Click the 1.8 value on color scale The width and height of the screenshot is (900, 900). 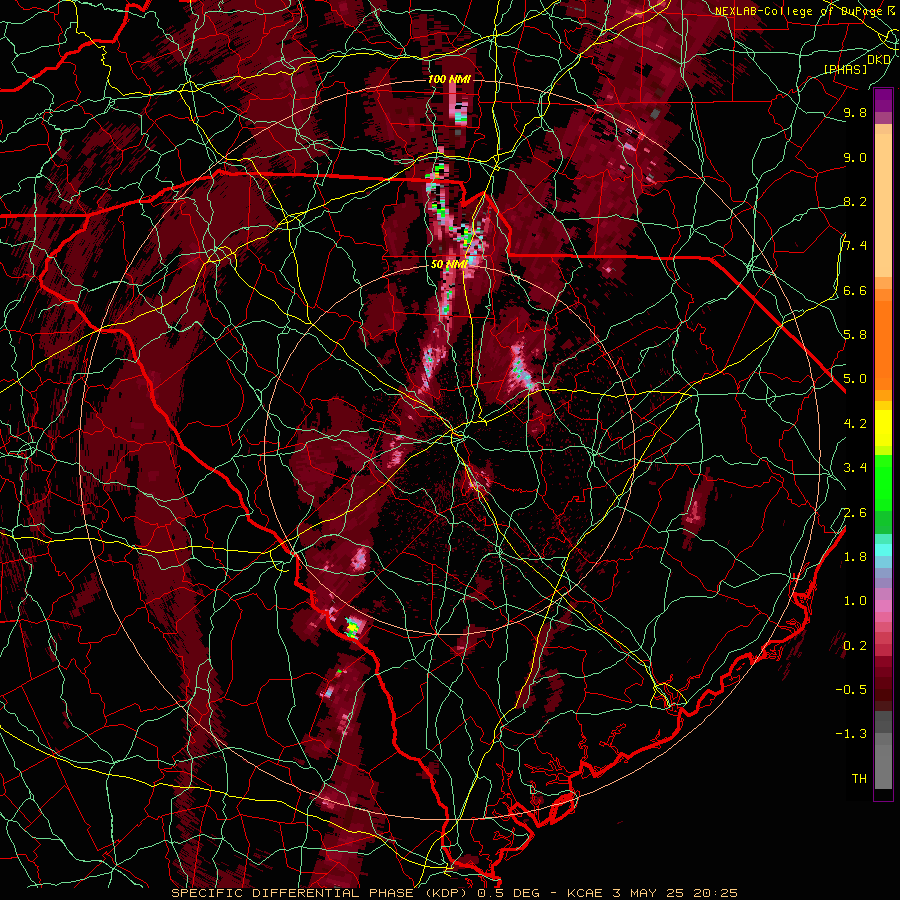coord(855,557)
